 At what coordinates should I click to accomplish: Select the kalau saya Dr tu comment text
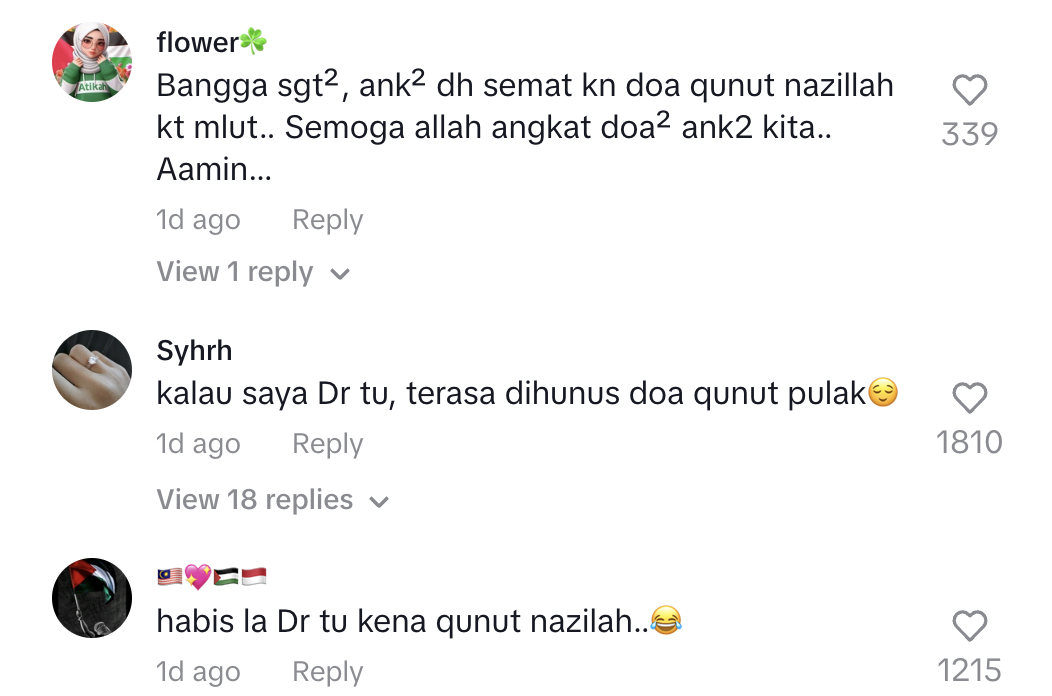pos(527,394)
